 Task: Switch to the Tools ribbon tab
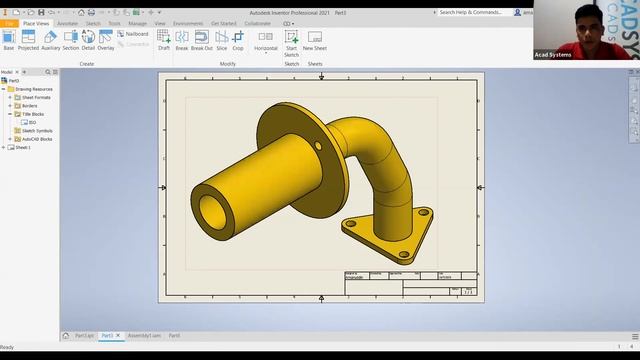pos(114,24)
